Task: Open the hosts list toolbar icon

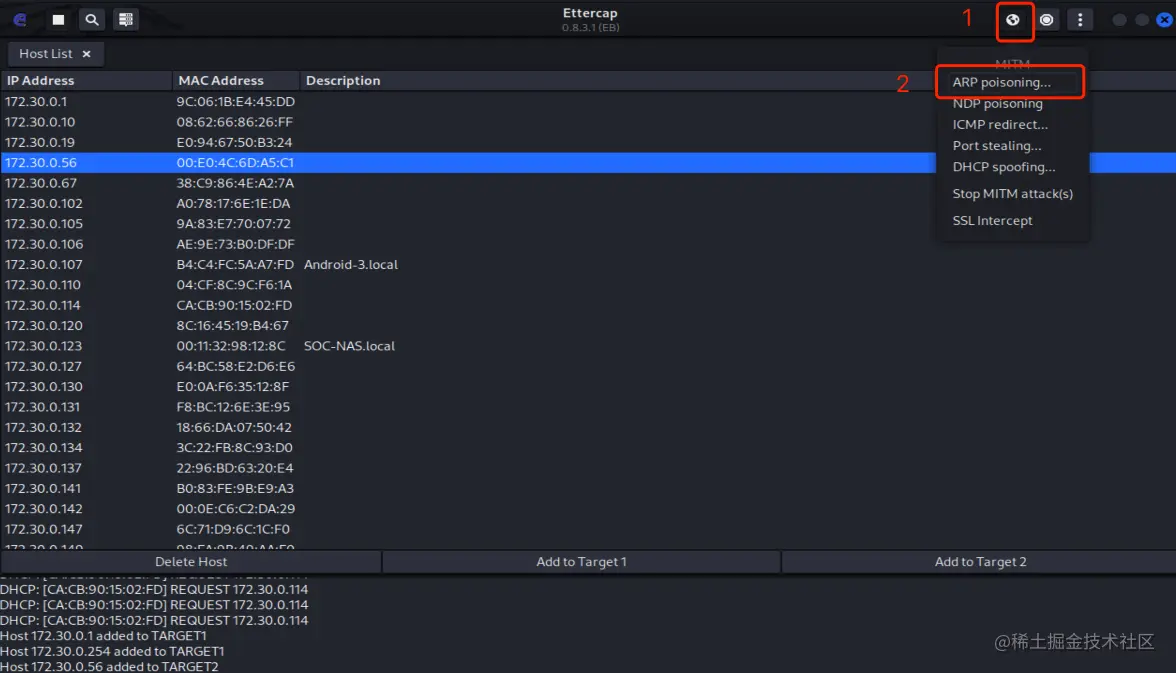Action: (x=125, y=20)
